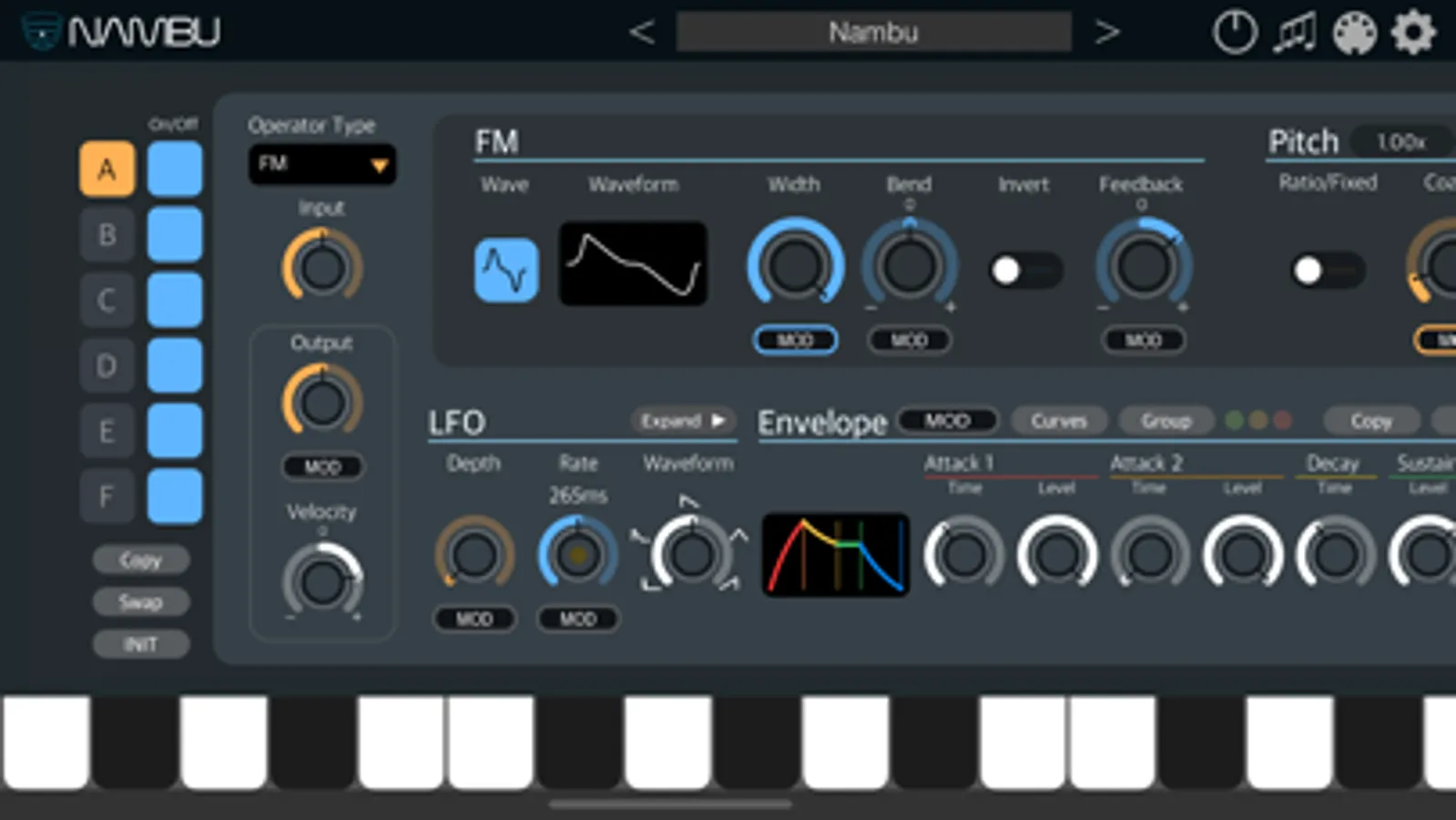This screenshot has height=820, width=1456.
Task: Select operator F tab
Action: [x=107, y=497]
